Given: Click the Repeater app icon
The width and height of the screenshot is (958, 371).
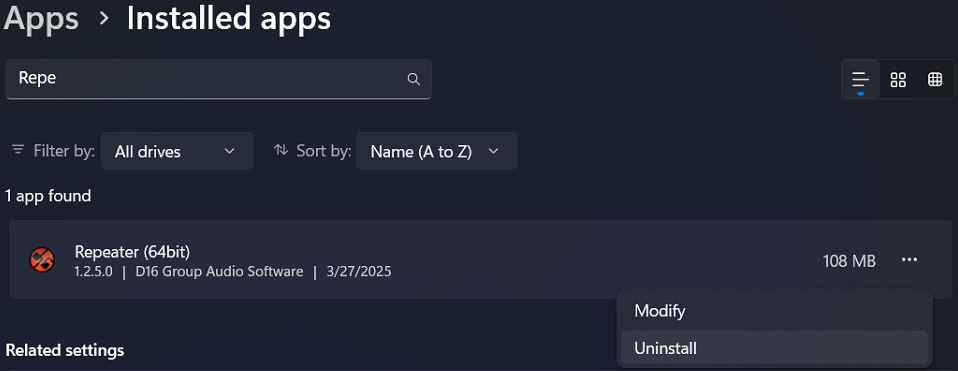Looking at the screenshot, I should click(x=42, y=260).
